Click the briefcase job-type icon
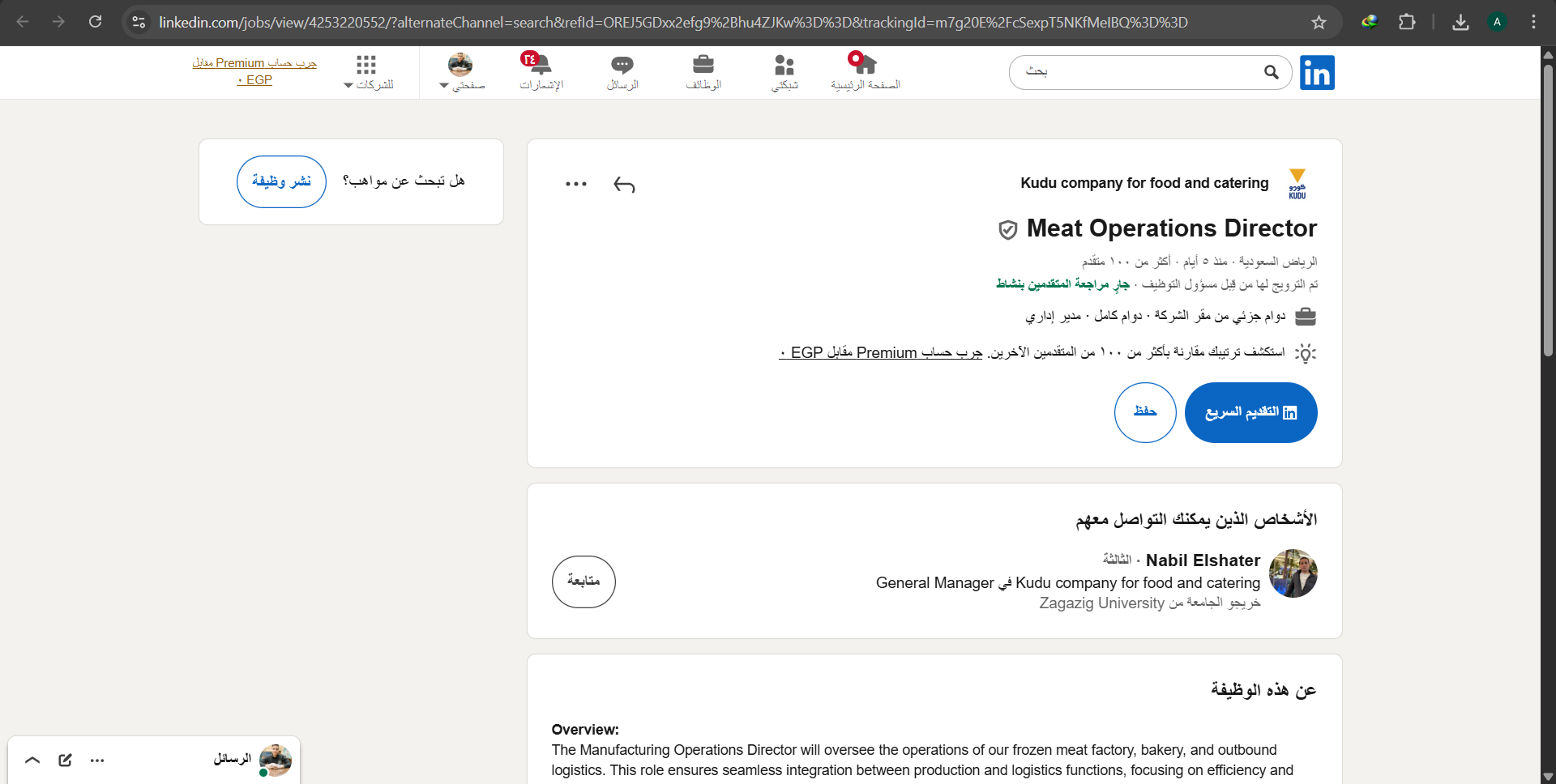The width and height of the screenshot is (1556, 784). point(1305,316)
